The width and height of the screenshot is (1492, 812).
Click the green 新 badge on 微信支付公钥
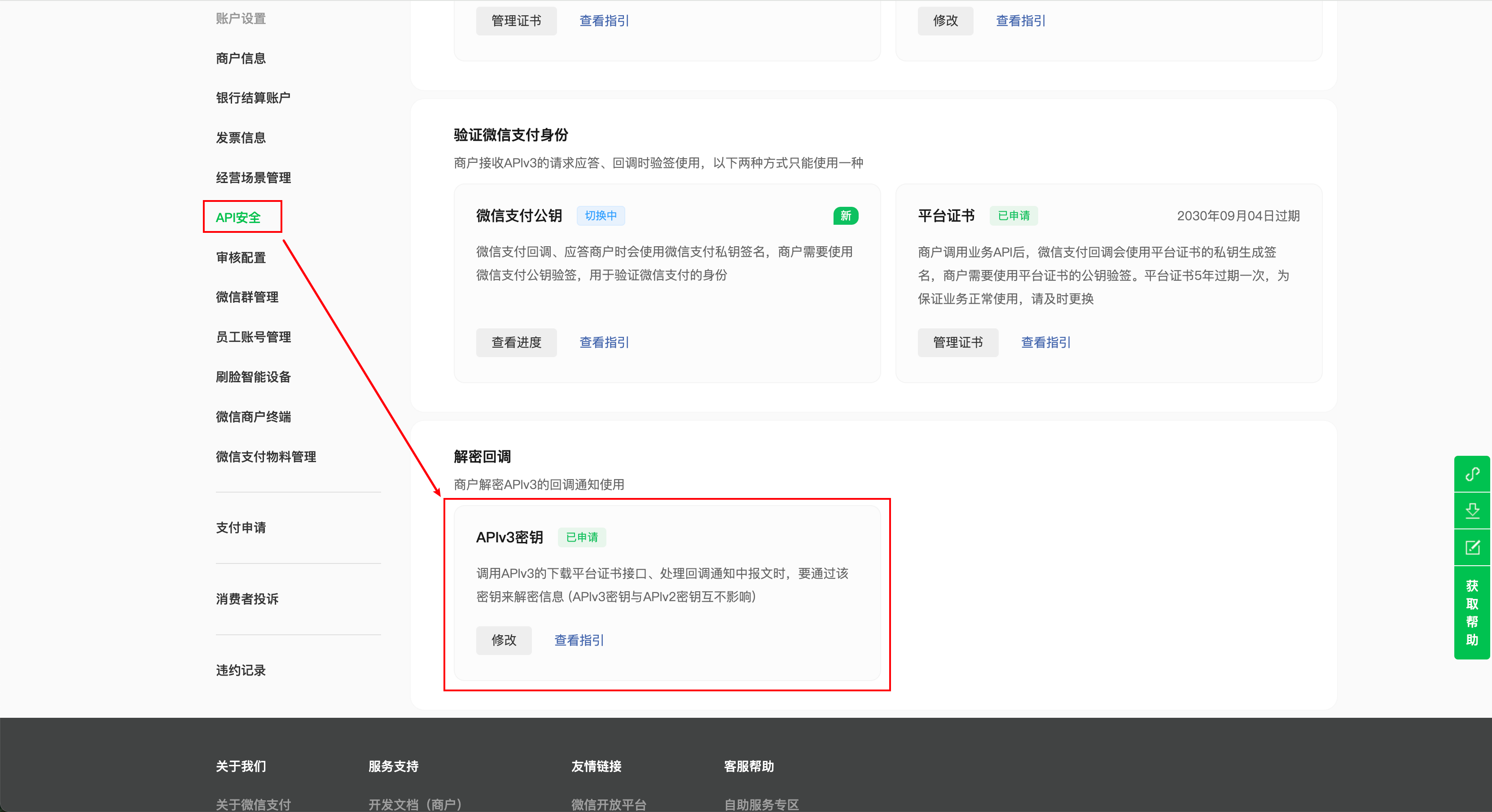click(845, 216)
